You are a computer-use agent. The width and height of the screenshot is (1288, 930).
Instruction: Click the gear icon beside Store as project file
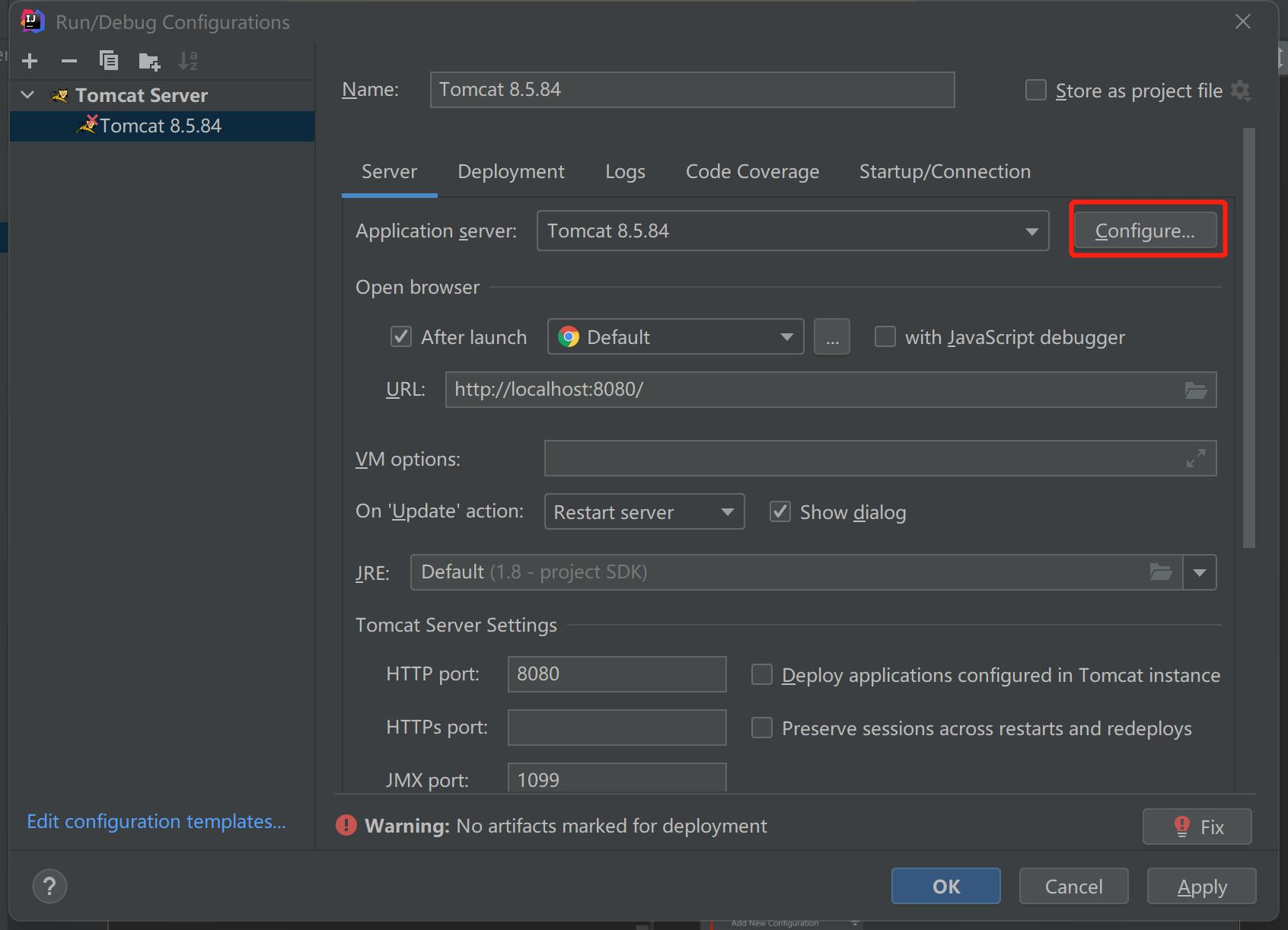1241,91
